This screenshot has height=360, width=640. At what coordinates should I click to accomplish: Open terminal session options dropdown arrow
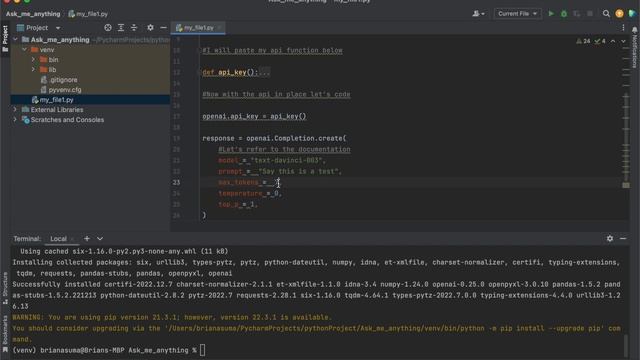tap(100, 238)
